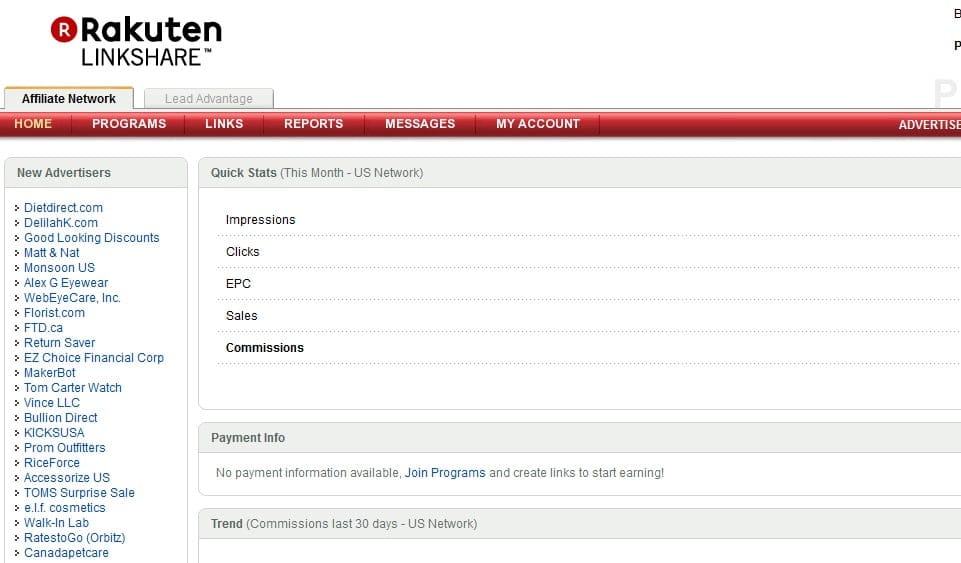Viewport: 961px width, 563px height.
Task: Open the PROGRAMS menu
Action: (129, 124)
